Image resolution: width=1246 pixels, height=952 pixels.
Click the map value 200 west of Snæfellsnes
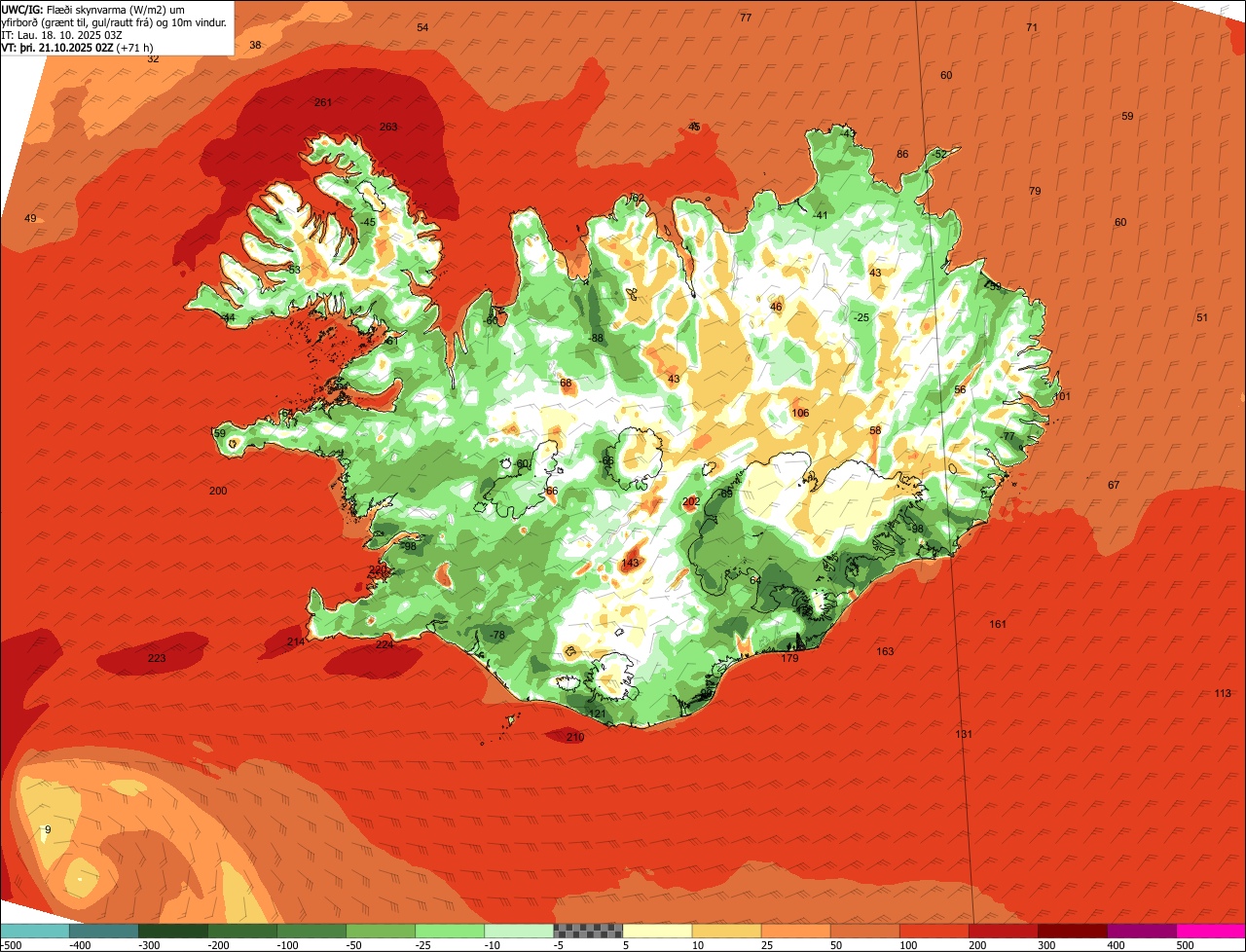click(x=218, y=492)
